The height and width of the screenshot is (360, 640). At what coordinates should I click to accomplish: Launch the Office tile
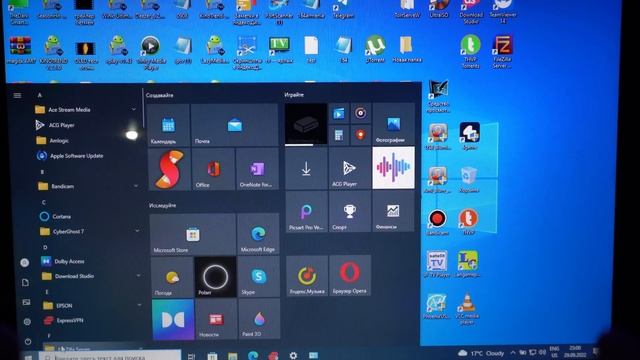[213, 169]
